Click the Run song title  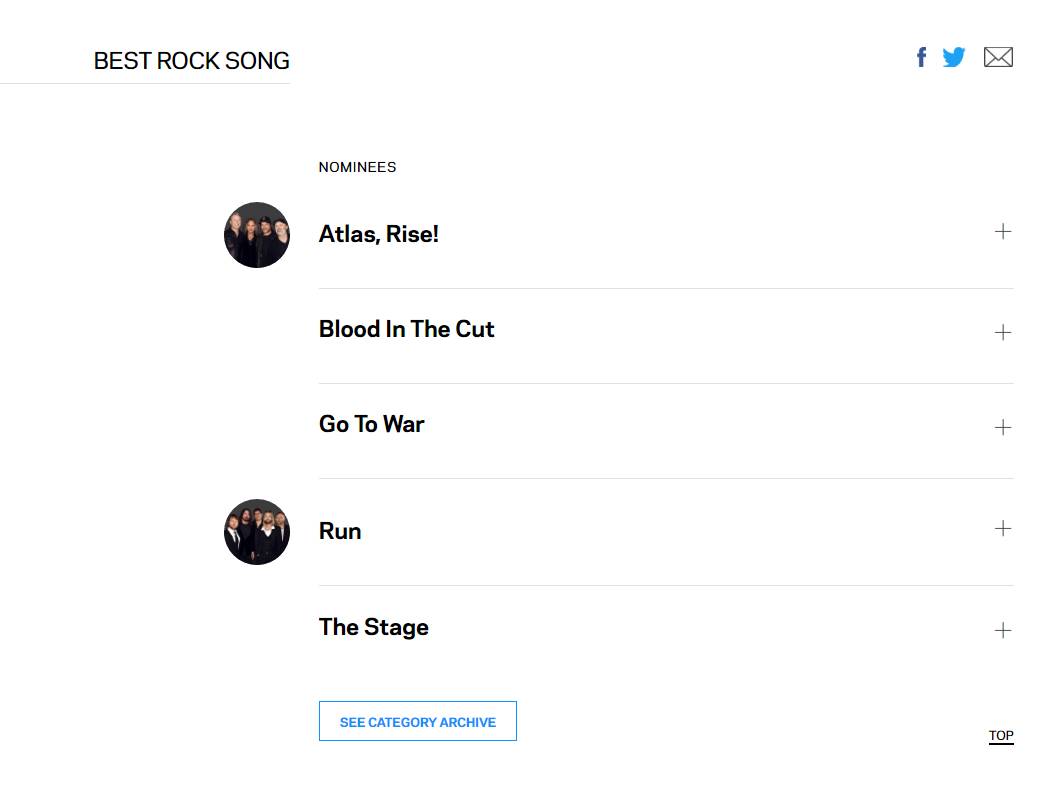pyautogui.click(x=340, y=531)
